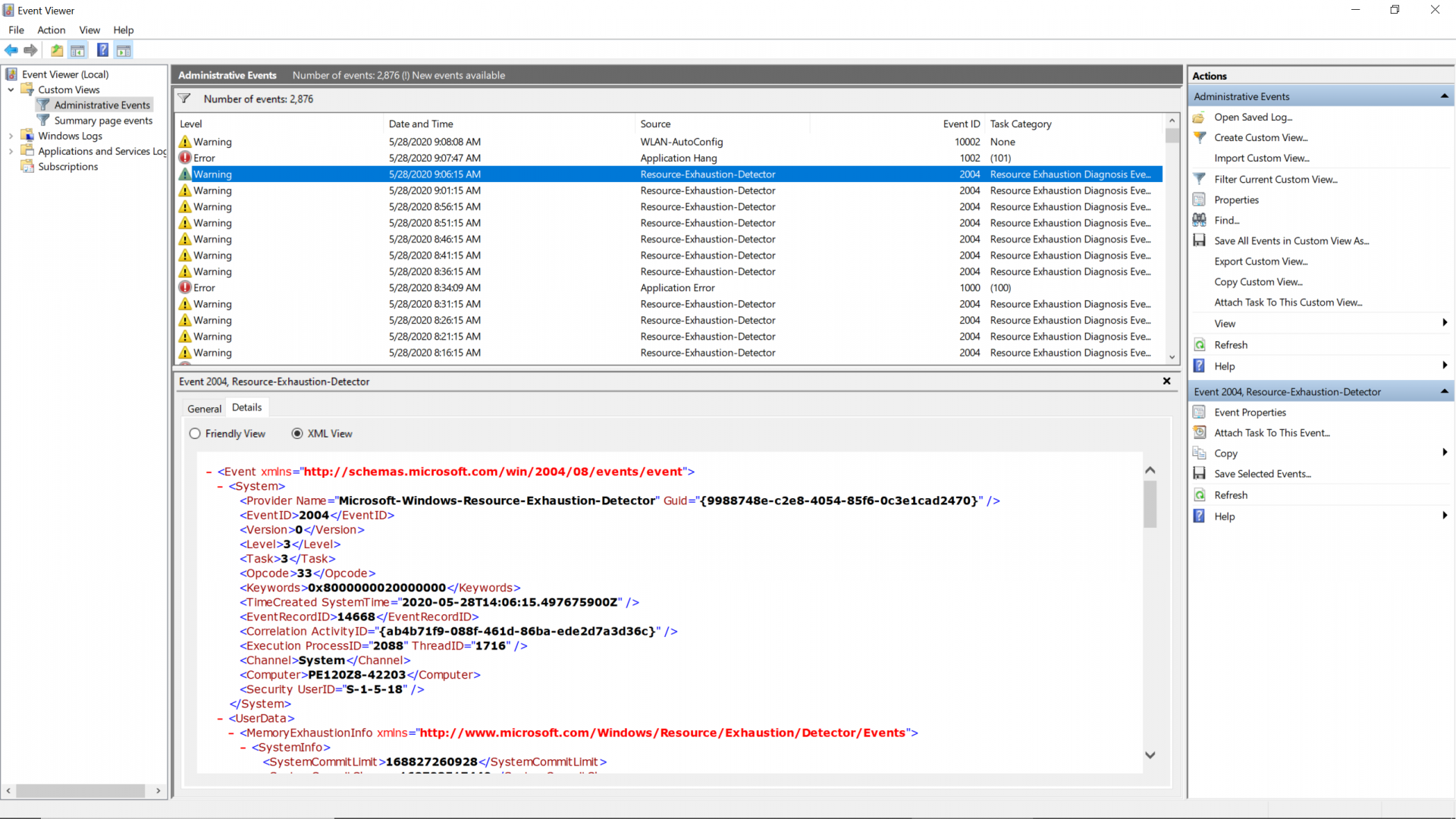Click the Forward arrow toolbar icon
The width and height of the screenshot is (1456, 819).
point(30,50)
